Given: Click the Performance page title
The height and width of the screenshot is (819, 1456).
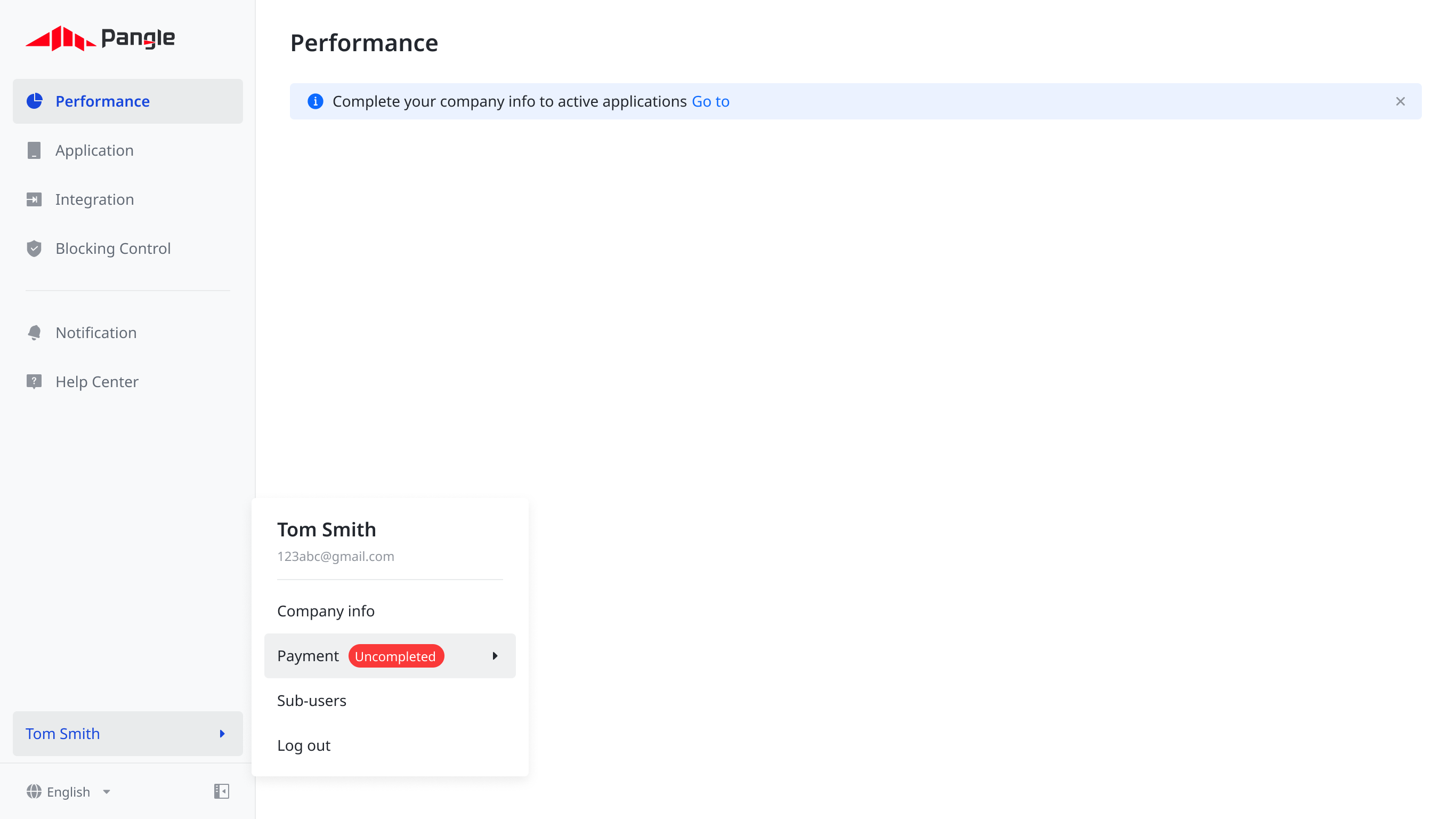Looking at the screenshot, I should pos(364,43).
